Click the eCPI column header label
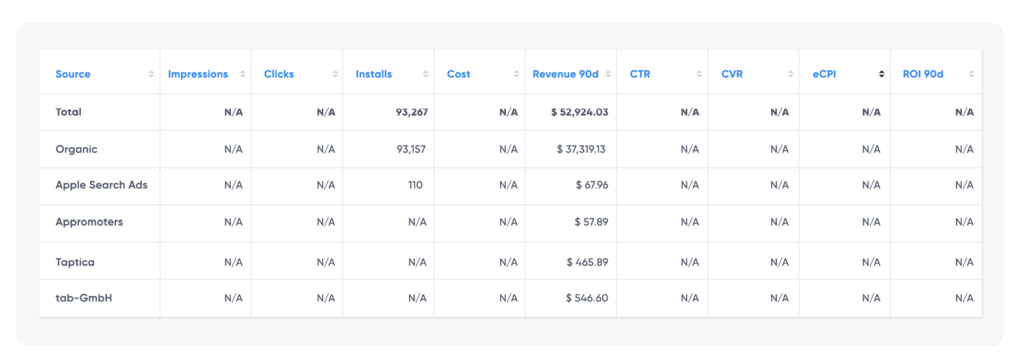This screenshot has height=362, width=1024. point(824,74)
